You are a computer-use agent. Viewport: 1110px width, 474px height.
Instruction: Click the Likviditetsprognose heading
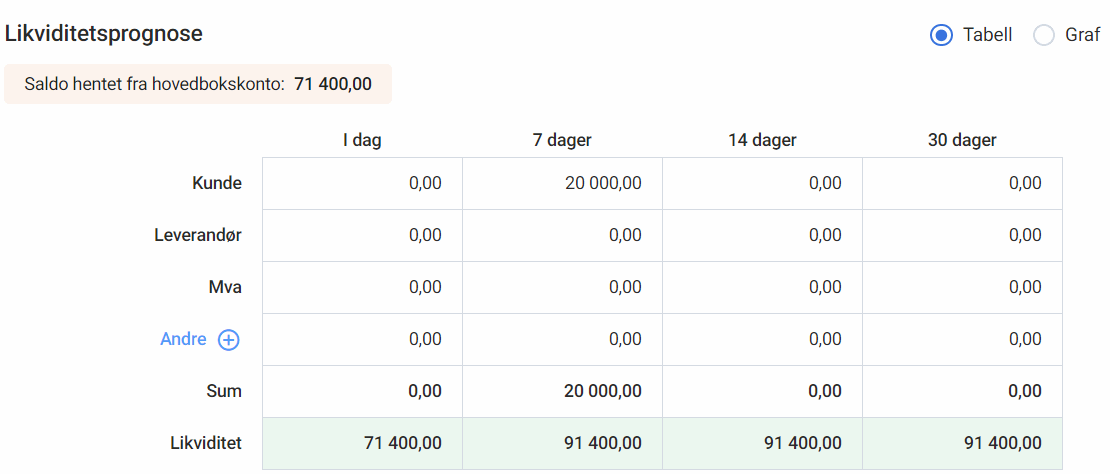[x=104, y=34]
